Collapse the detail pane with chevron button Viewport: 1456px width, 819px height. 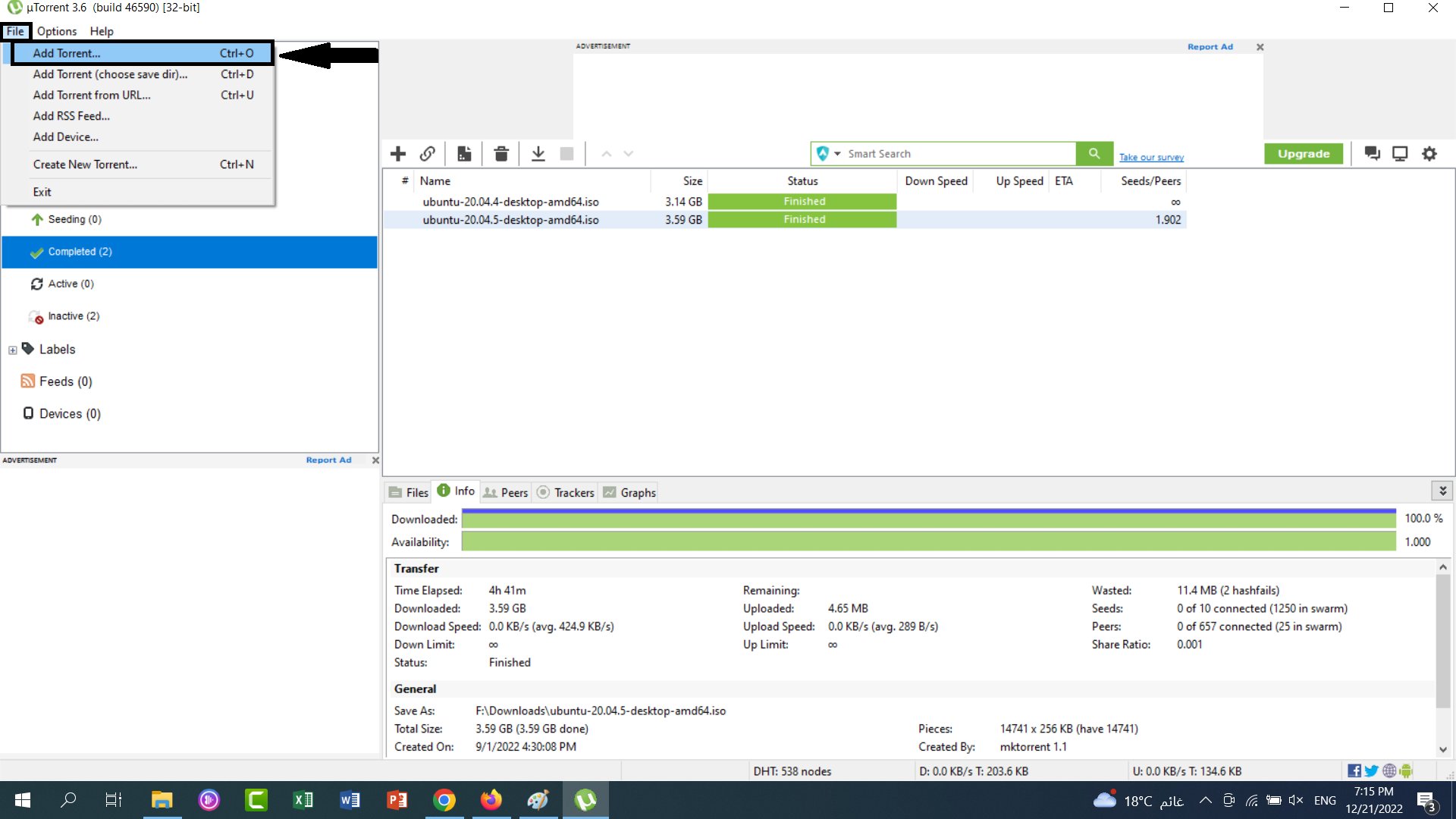[x=1442, y=491]
